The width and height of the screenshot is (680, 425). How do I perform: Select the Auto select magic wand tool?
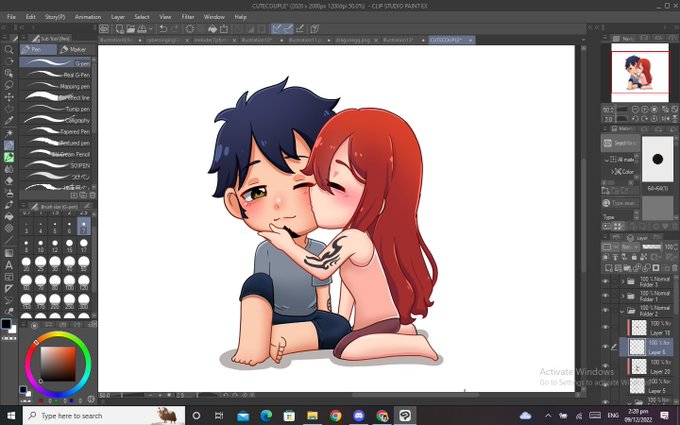click(8, 133)
